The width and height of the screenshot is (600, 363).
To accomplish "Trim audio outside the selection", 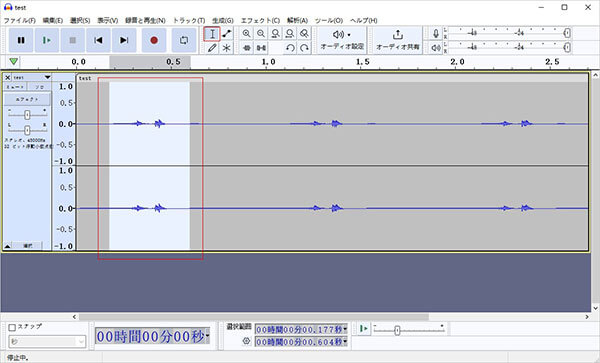I will click(x=246, y=48).
